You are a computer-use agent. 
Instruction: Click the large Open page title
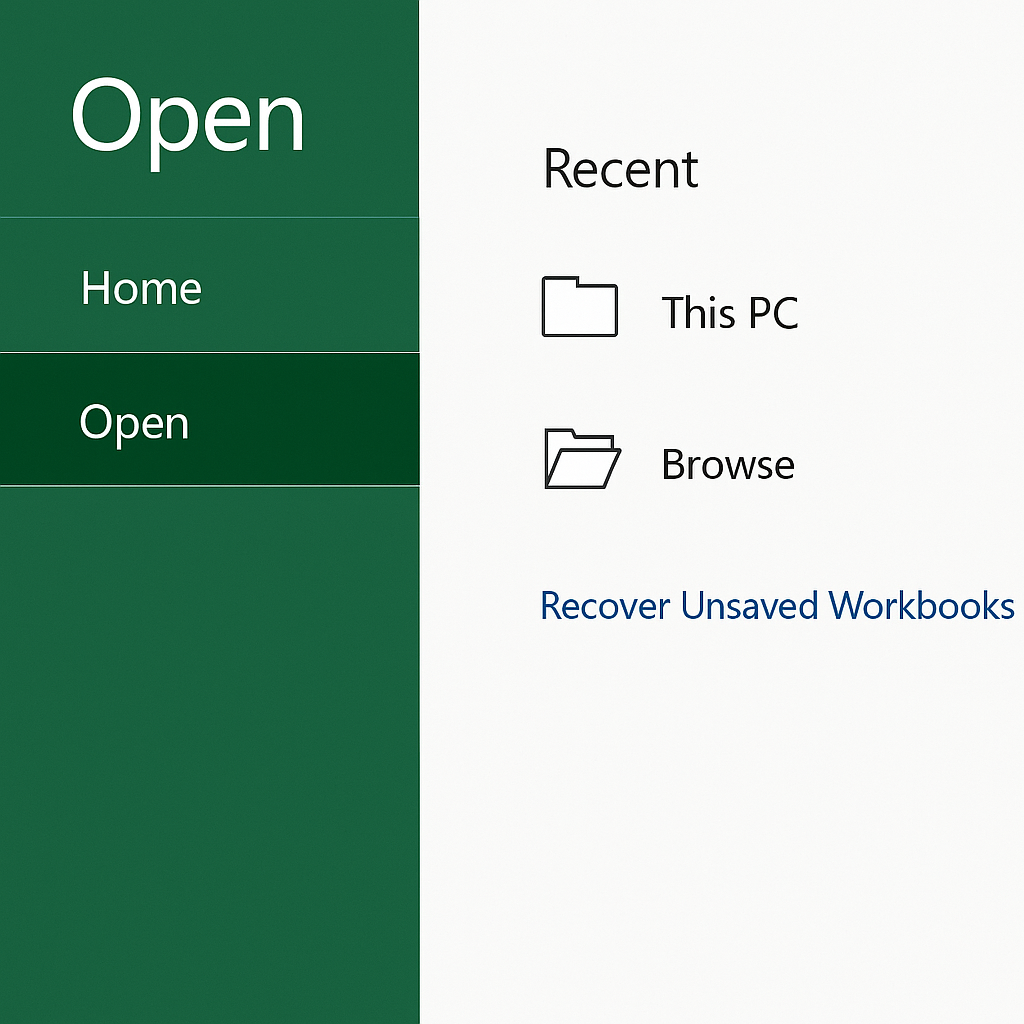tap(187, 122)
